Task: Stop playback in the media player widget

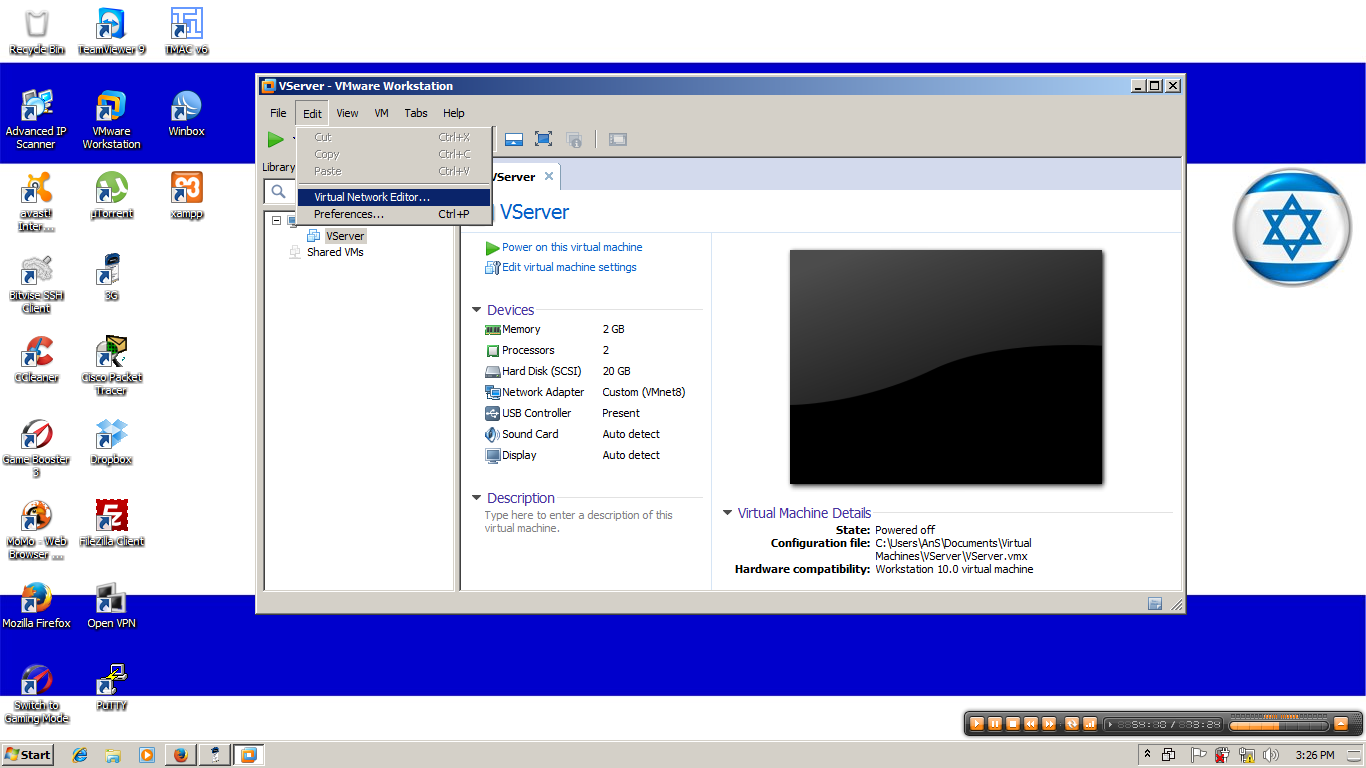Action: 1013,724
